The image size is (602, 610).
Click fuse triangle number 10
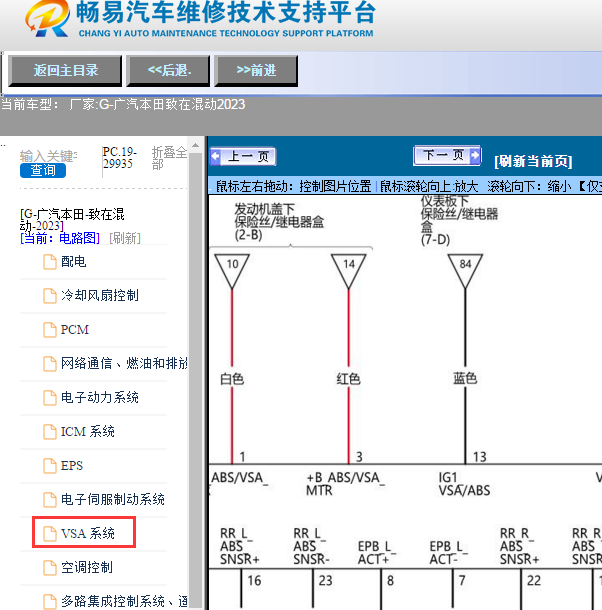232,271
